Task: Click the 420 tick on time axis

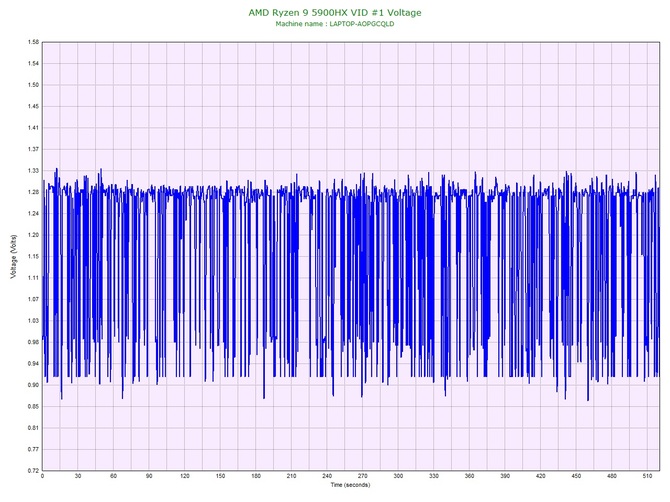Action: coord(541,476)
